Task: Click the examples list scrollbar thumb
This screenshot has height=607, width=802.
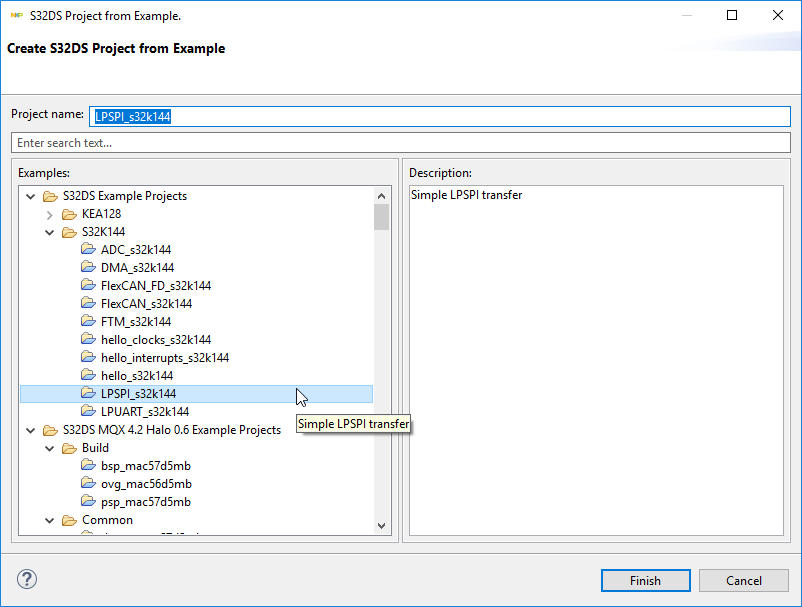Action: (x=381, y=217)
